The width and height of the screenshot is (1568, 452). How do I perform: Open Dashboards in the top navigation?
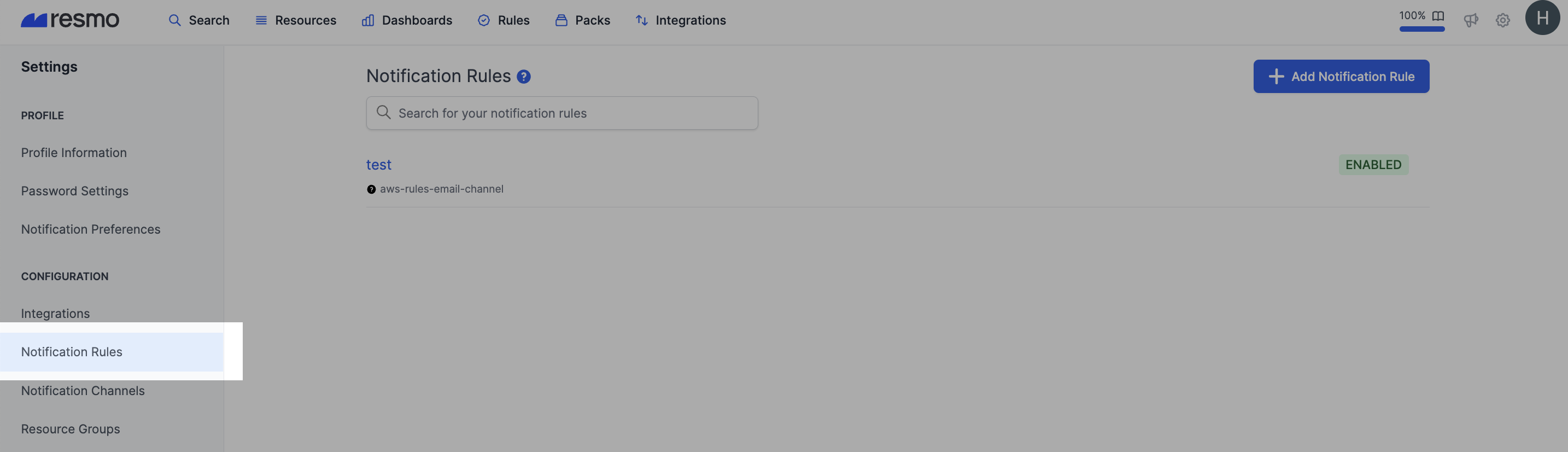point(407,20)
